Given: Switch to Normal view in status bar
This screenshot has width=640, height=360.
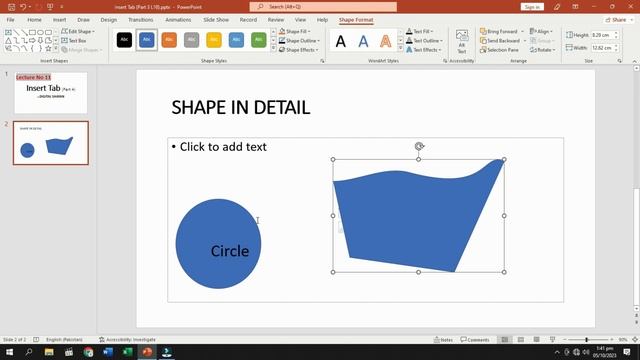Looking at the screenshot, I should point(505,340).
